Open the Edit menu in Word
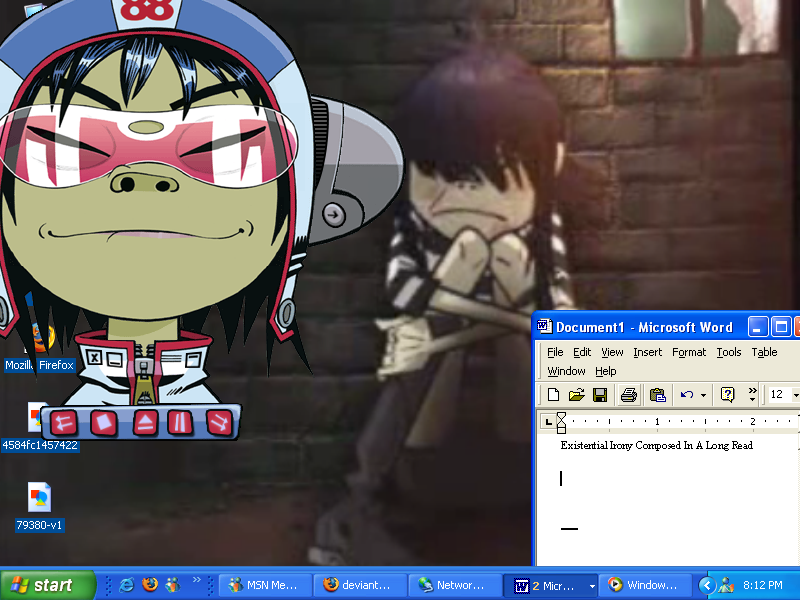The width and height of the screenshot is (800, 600). tap(582, 352)
